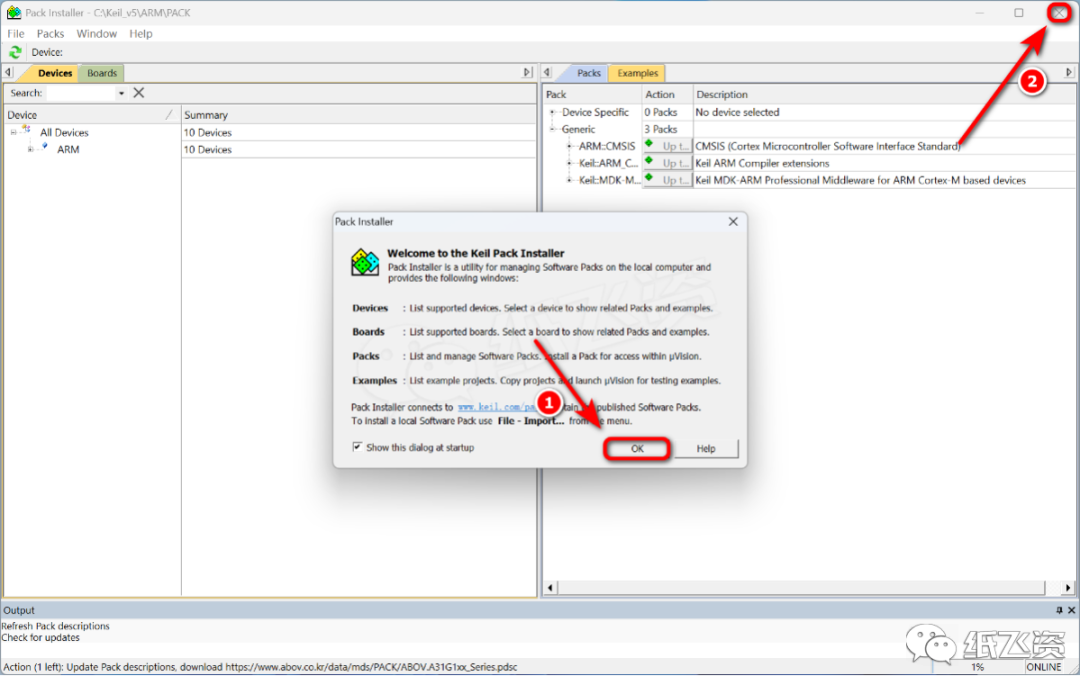This screenshot has height=676, width=1080.
Task: Expand the ARM device node
Action: coord(30,150)
